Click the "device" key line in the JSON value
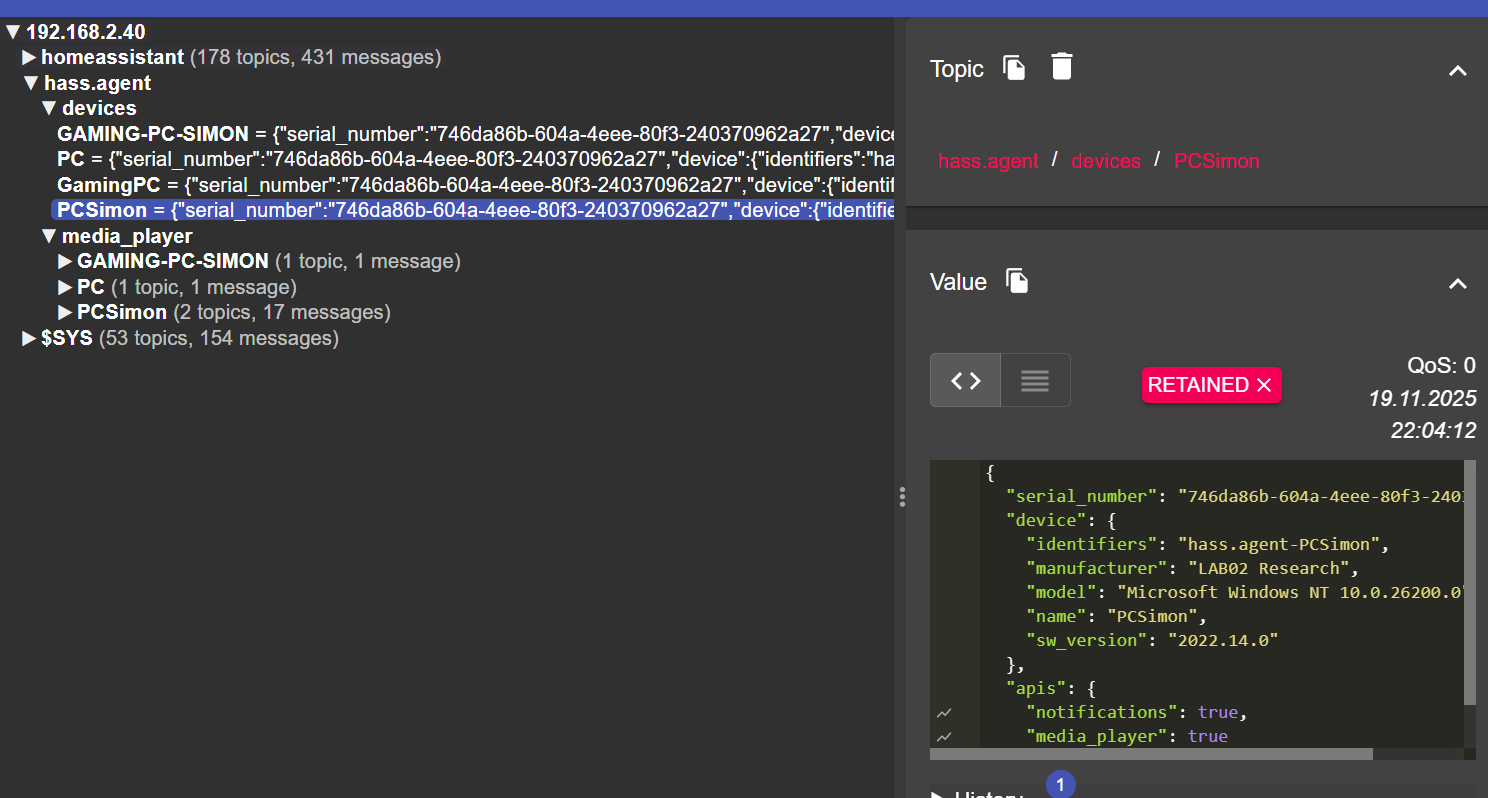This screenshot has width=1488, height=798. pos(1060,520)
